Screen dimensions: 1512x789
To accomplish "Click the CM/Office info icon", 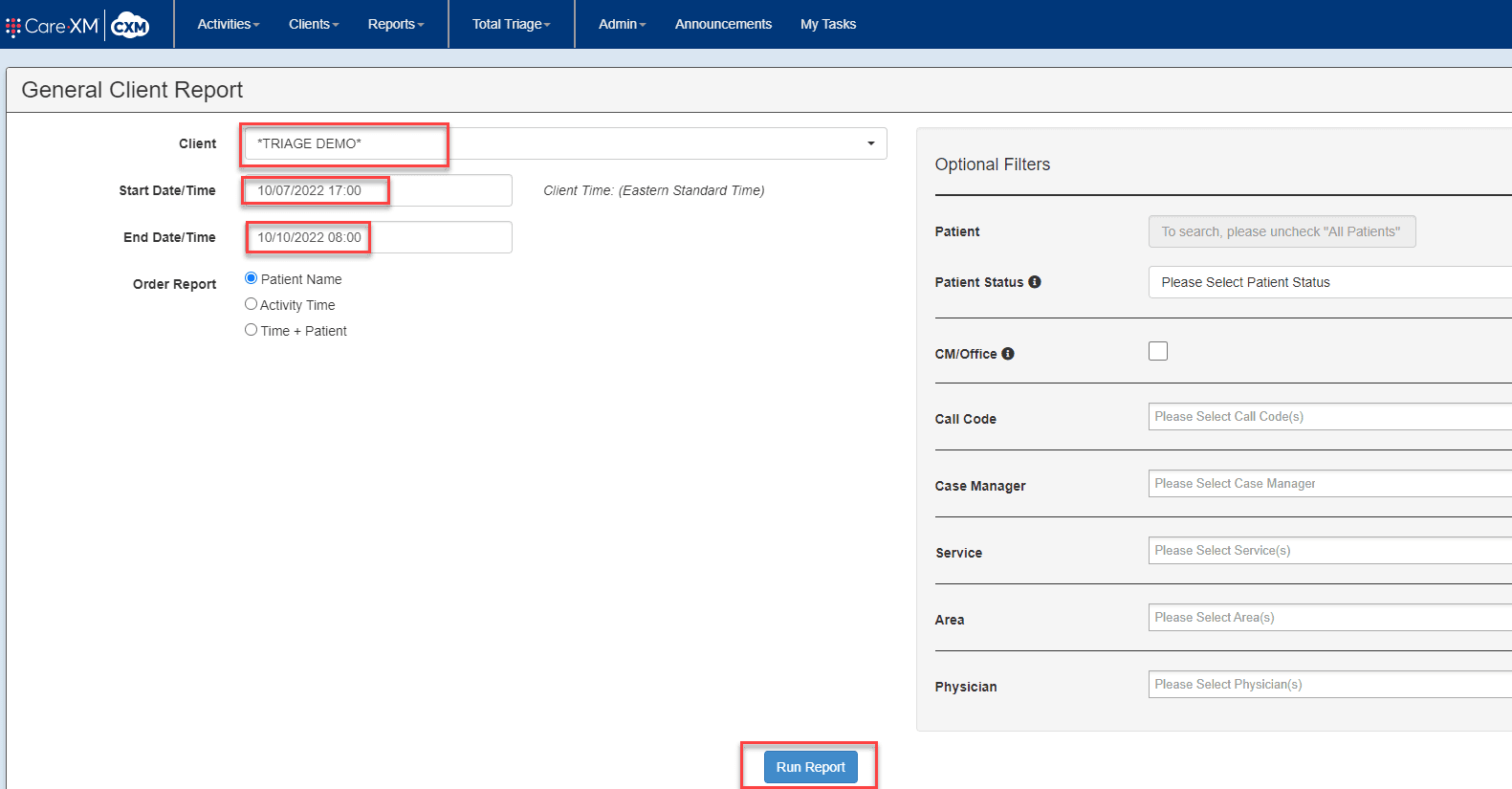I will click(x=1008, y=354).
